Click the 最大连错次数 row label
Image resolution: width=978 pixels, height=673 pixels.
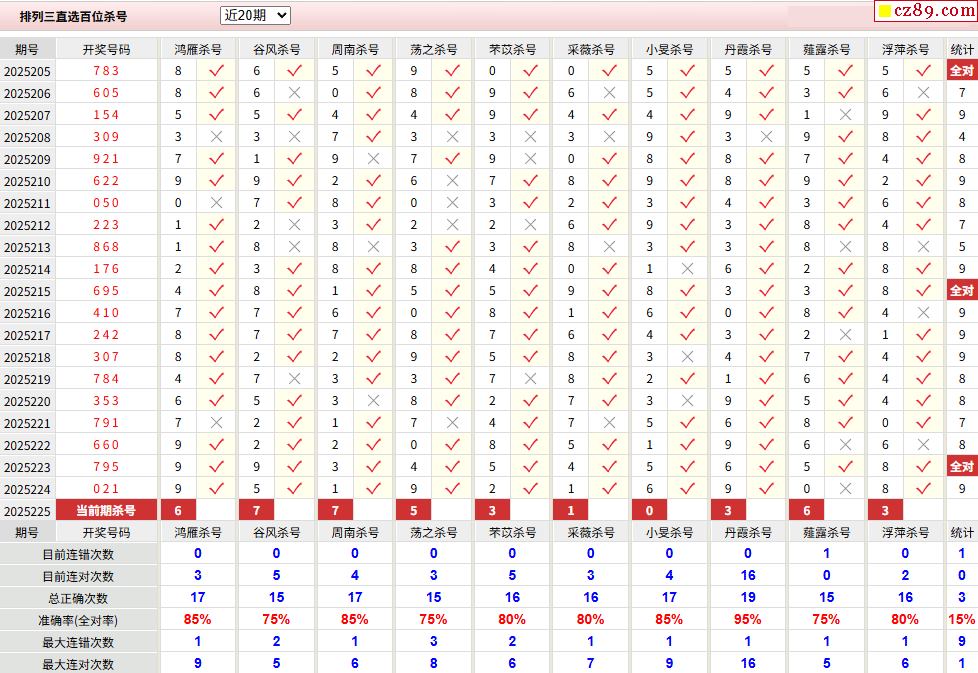pos(78,642)
